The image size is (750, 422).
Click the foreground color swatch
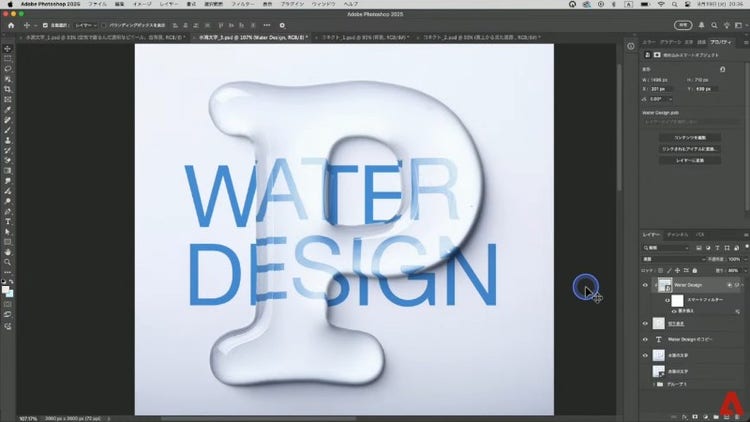click(6, 287)
